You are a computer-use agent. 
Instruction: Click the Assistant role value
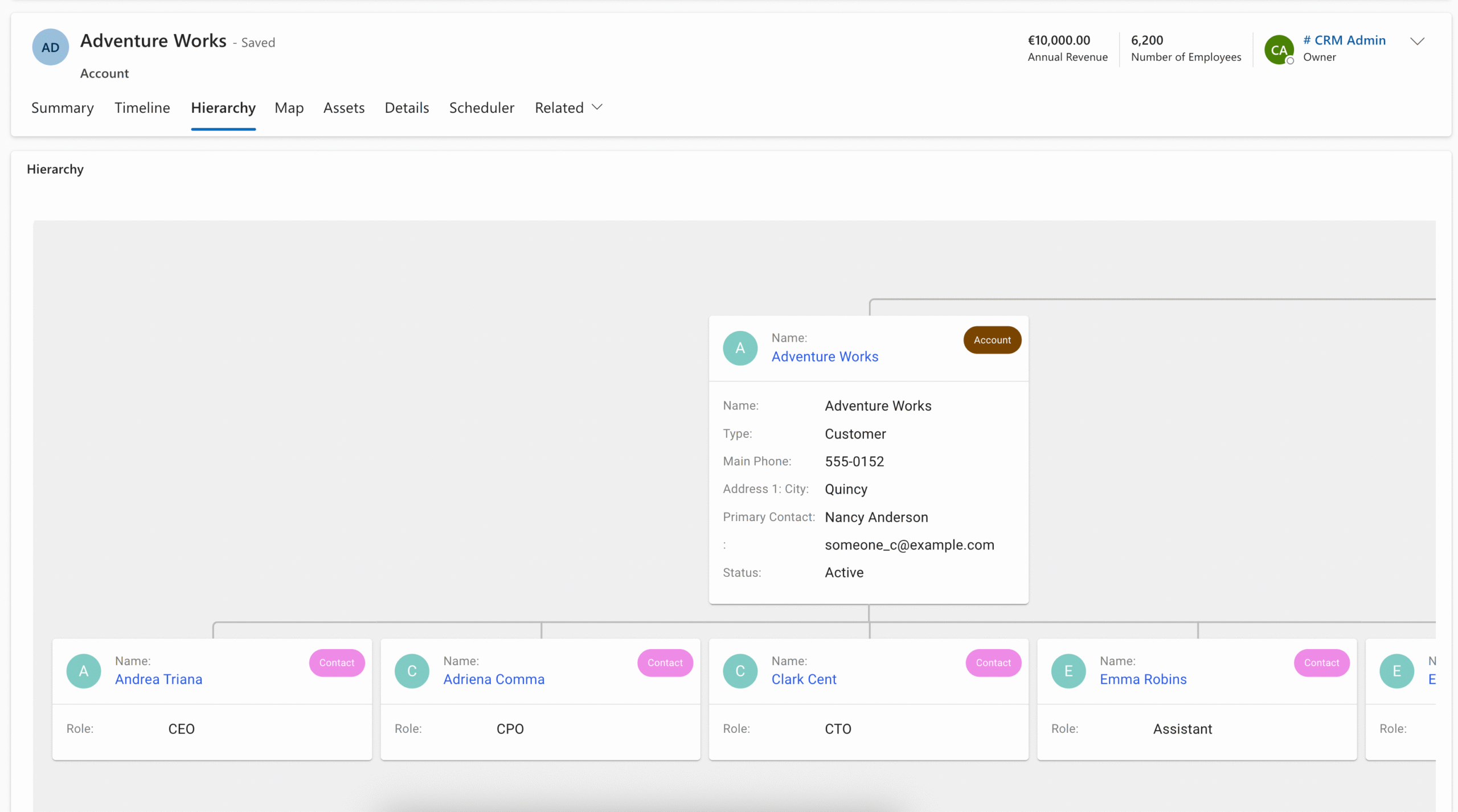tap(1182, 729)
